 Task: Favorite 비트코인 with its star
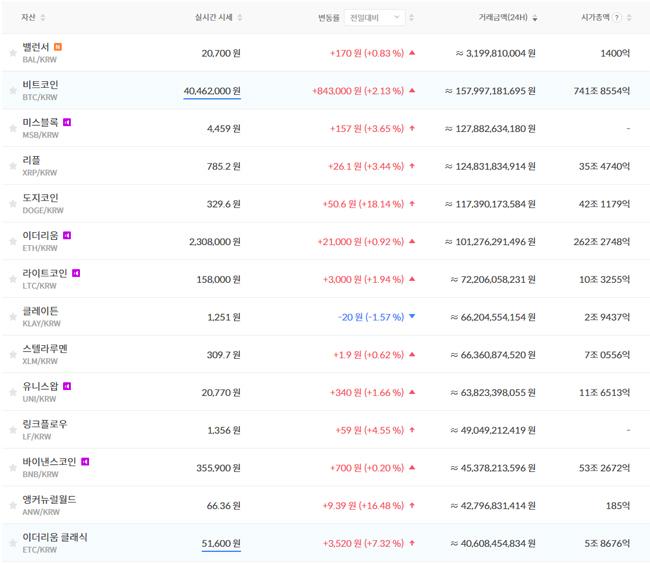[x=12, y=90]
